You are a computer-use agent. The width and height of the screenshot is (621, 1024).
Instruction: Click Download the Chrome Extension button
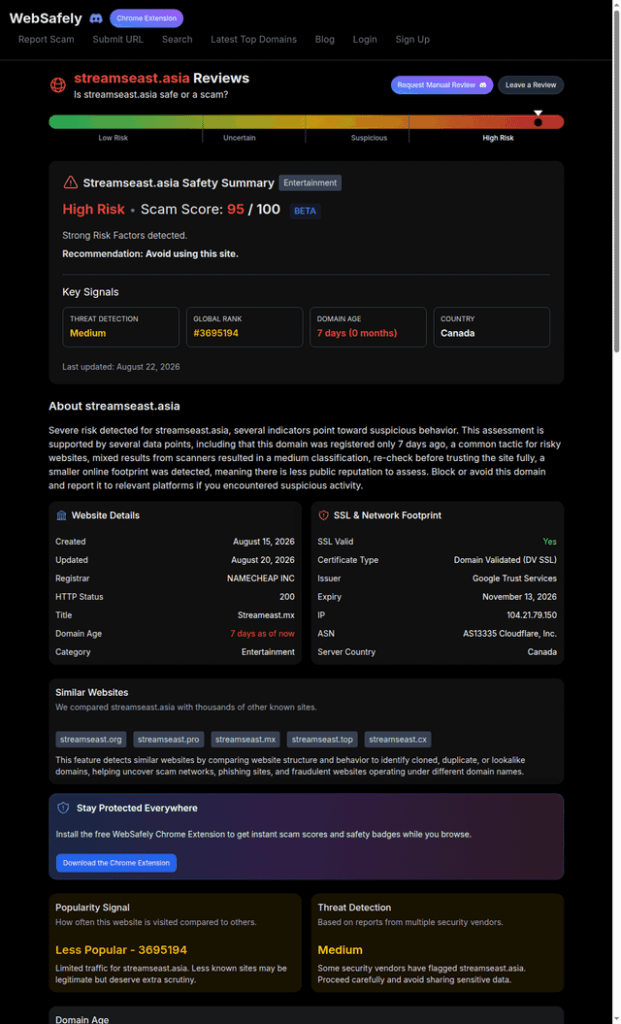(116, 863)
